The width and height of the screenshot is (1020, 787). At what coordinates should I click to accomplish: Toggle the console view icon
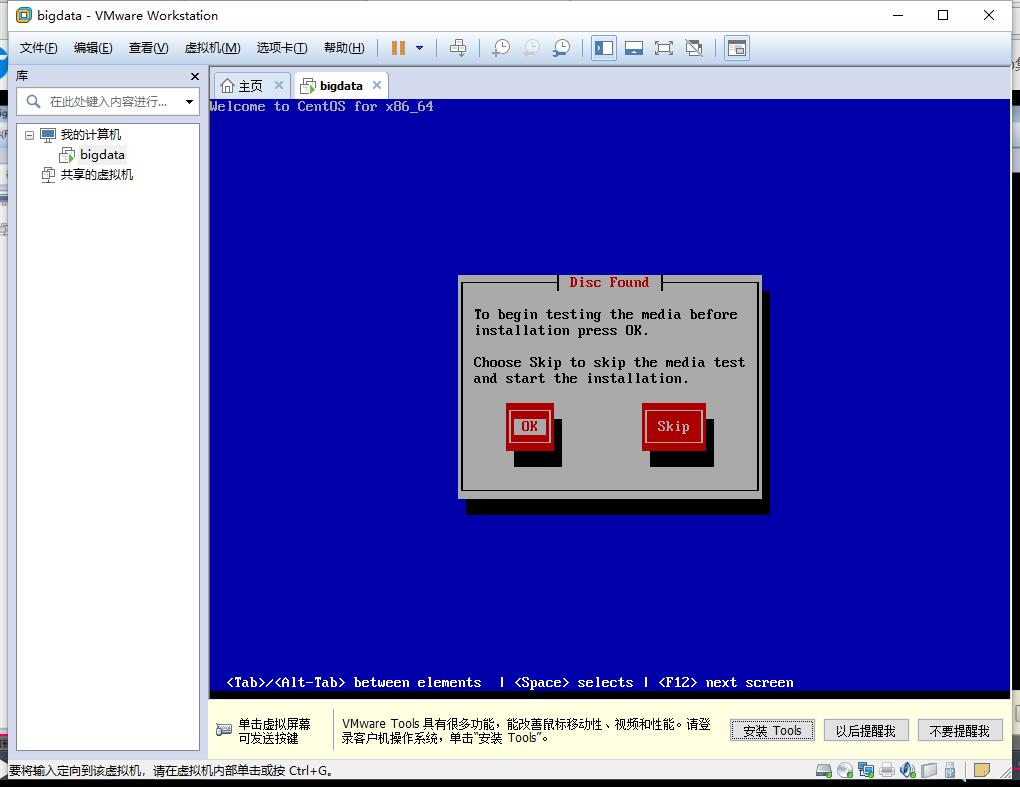(736, 48)
